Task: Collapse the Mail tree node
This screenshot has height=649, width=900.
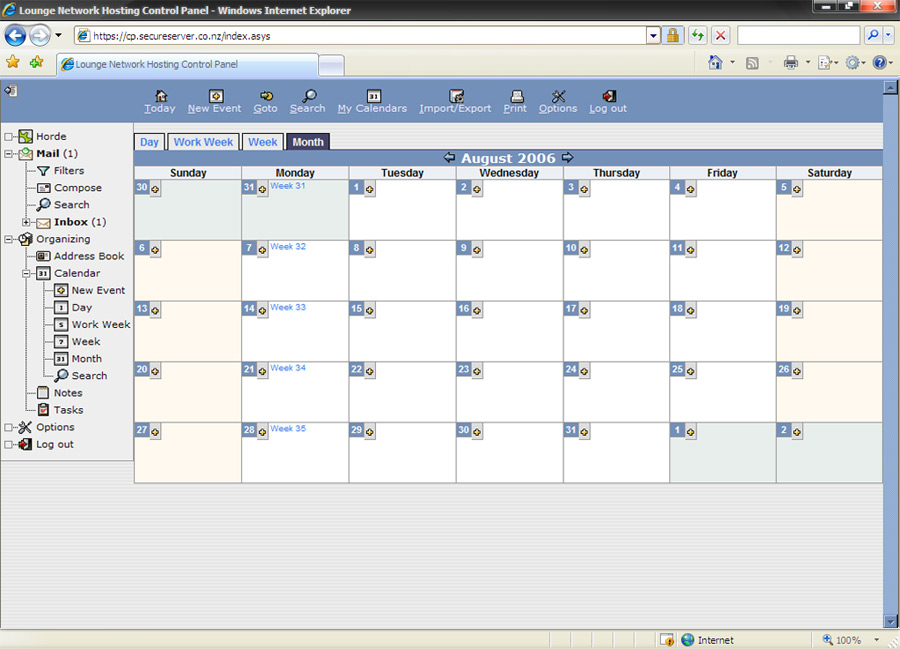Action: click(x=9, y=154)
